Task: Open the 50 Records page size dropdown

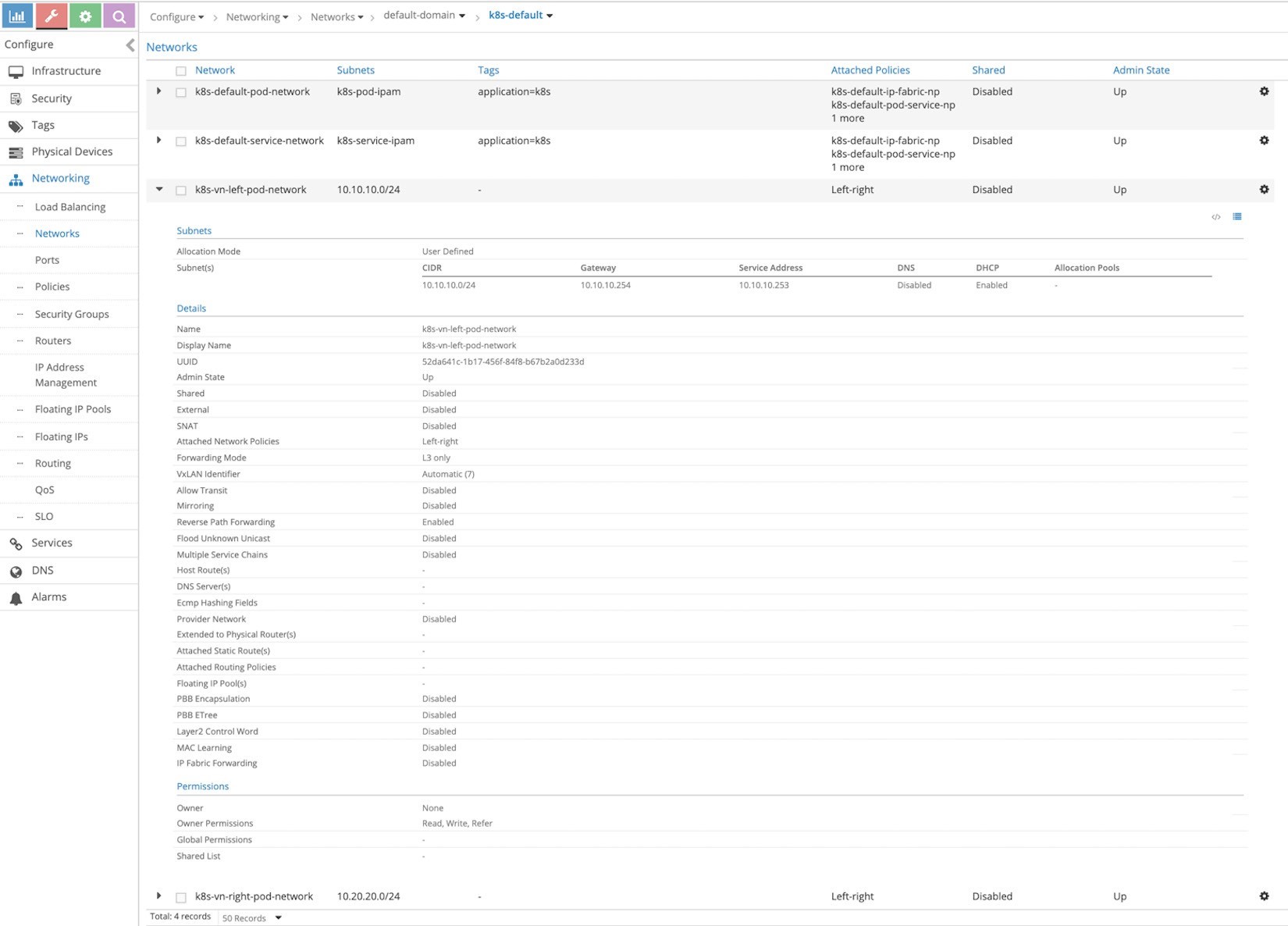Action: pos(251,917)
